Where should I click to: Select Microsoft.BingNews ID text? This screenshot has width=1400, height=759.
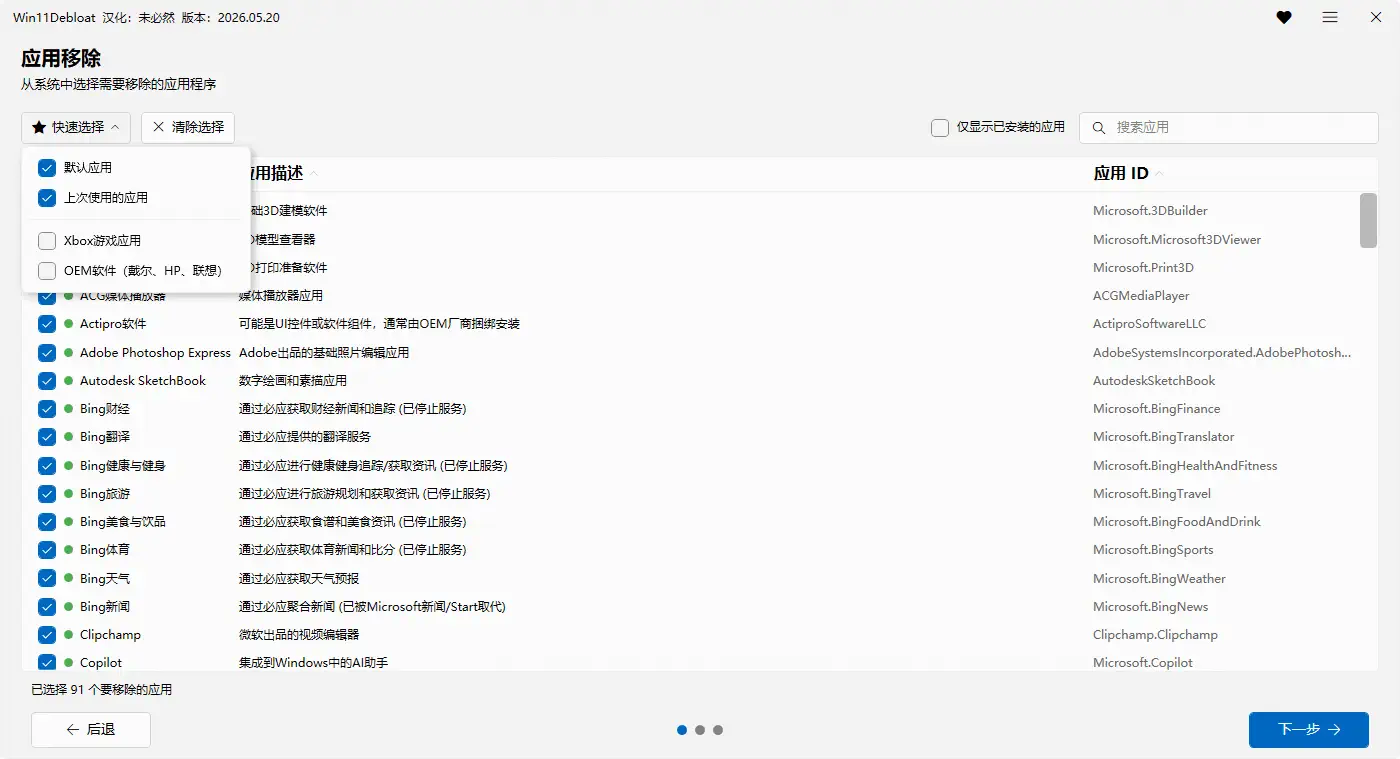(x=1151, y=607)
